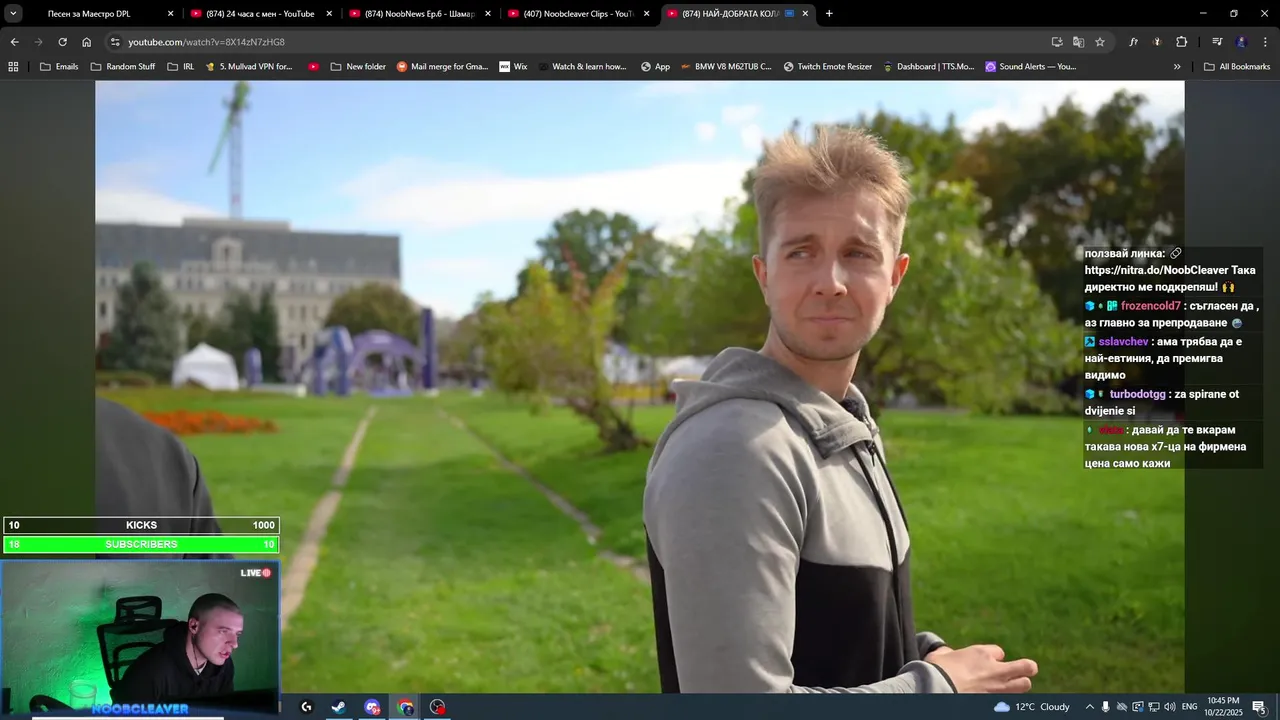Open the clock showing 10:45 PM

[x=1223, y=707]
